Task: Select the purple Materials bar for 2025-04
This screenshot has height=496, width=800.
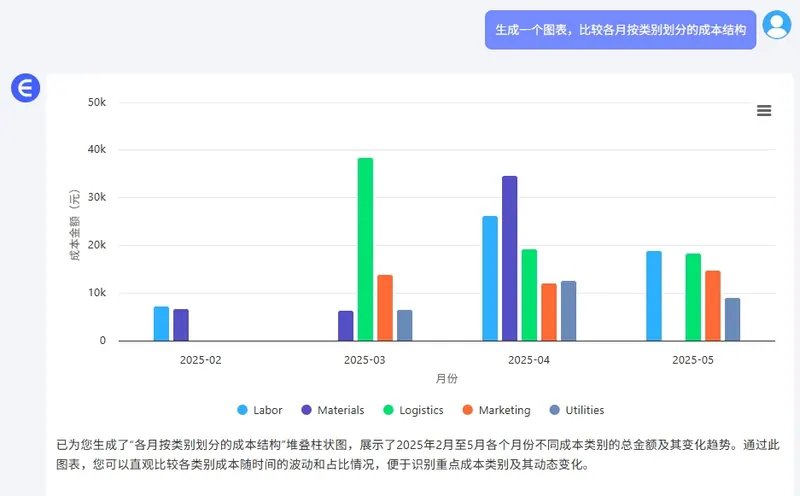Action: pyautogui.click(x=510, y=258)
